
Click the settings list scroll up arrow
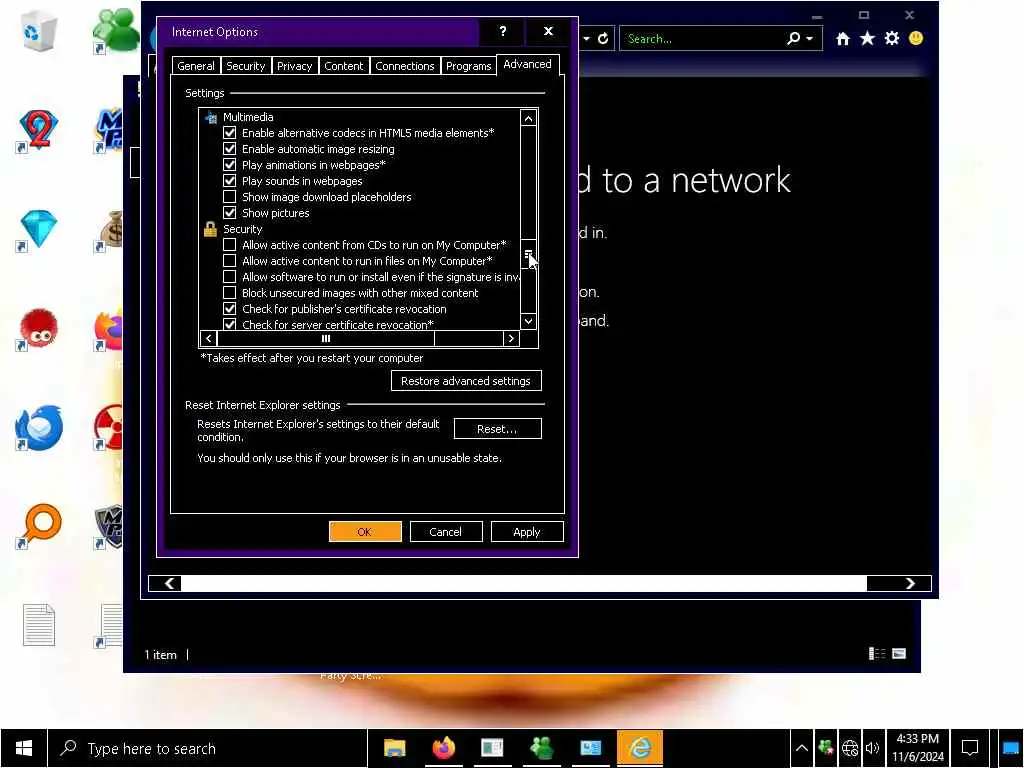coord(528,118)
